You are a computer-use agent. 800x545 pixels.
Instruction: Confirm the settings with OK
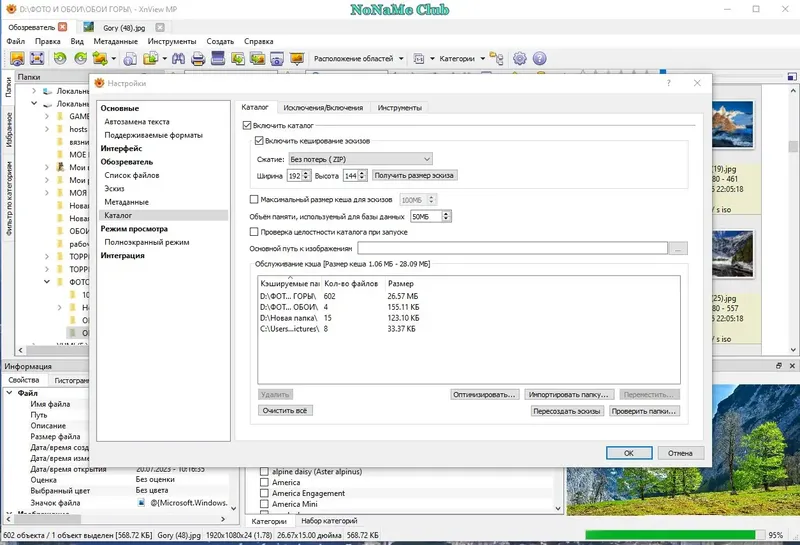pyautogui.click(x=629, y=453)
